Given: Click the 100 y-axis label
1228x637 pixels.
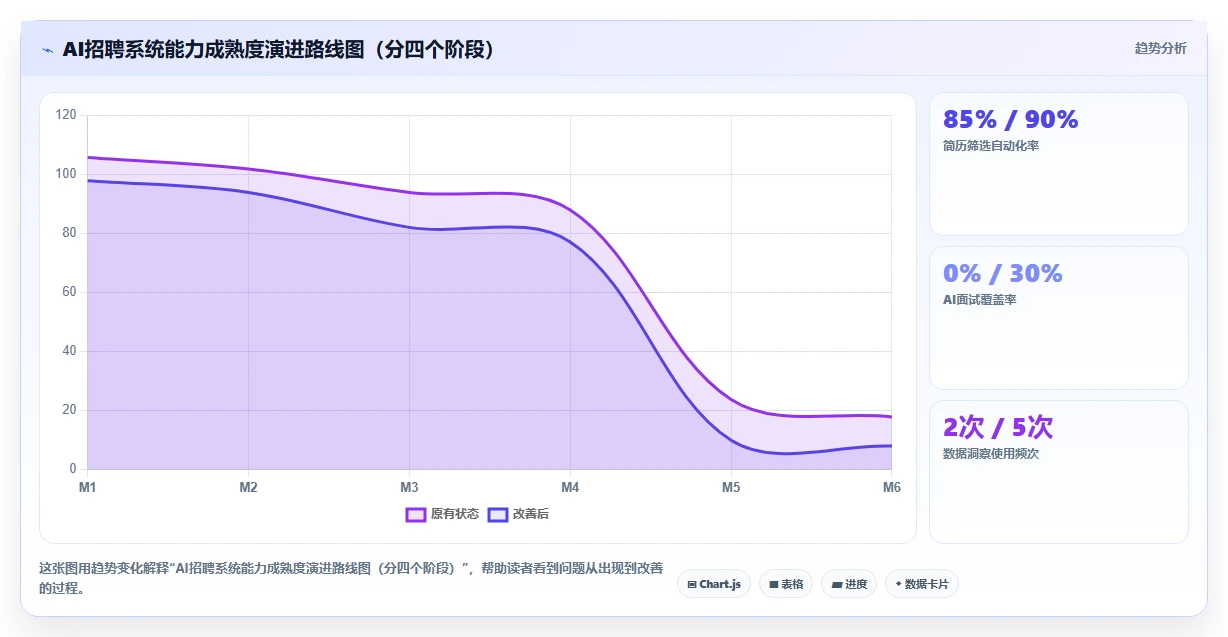Looking at the screenshot, I should coord(66,174).
